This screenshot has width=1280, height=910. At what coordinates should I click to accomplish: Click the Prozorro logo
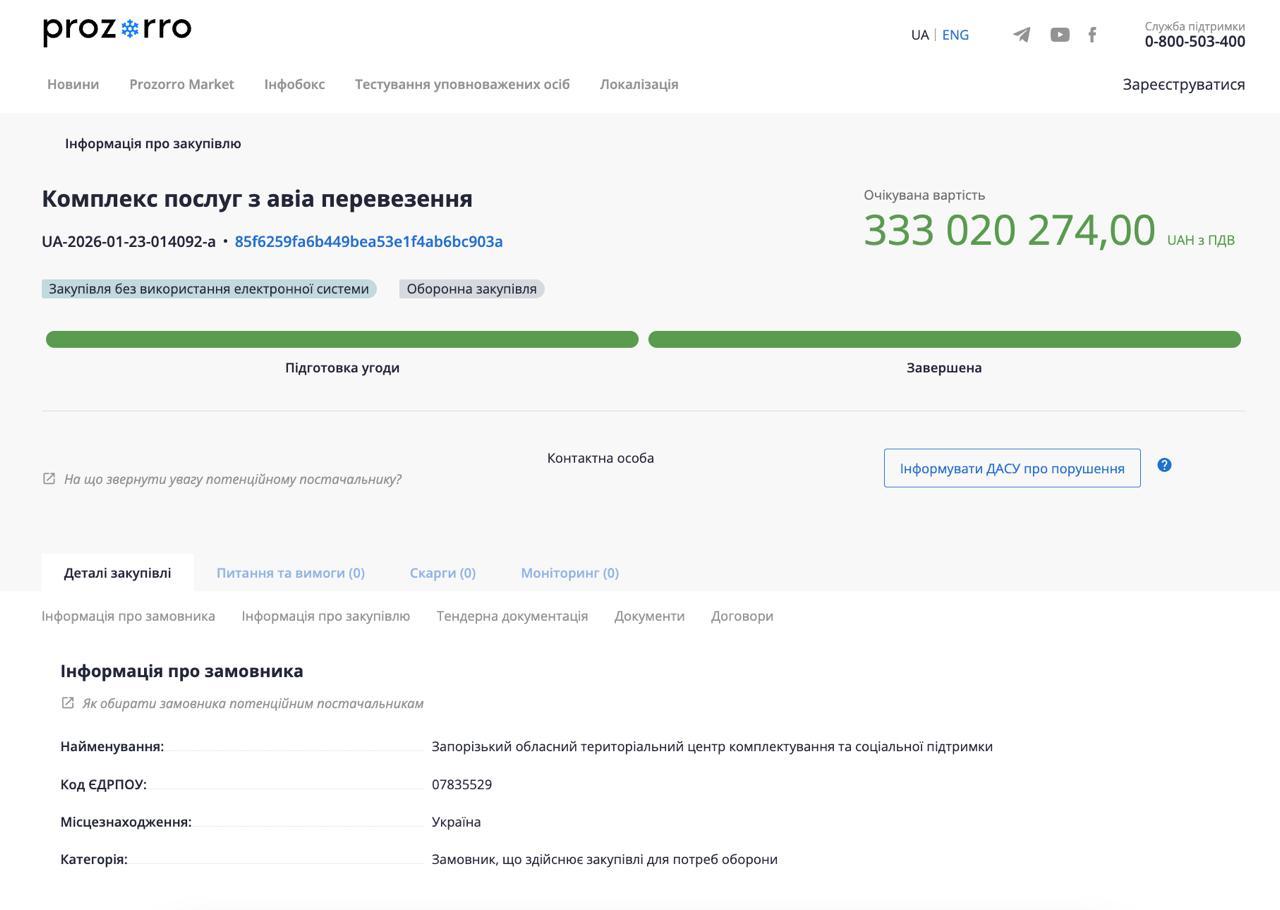pyautogui.click(x=117, y=31)
